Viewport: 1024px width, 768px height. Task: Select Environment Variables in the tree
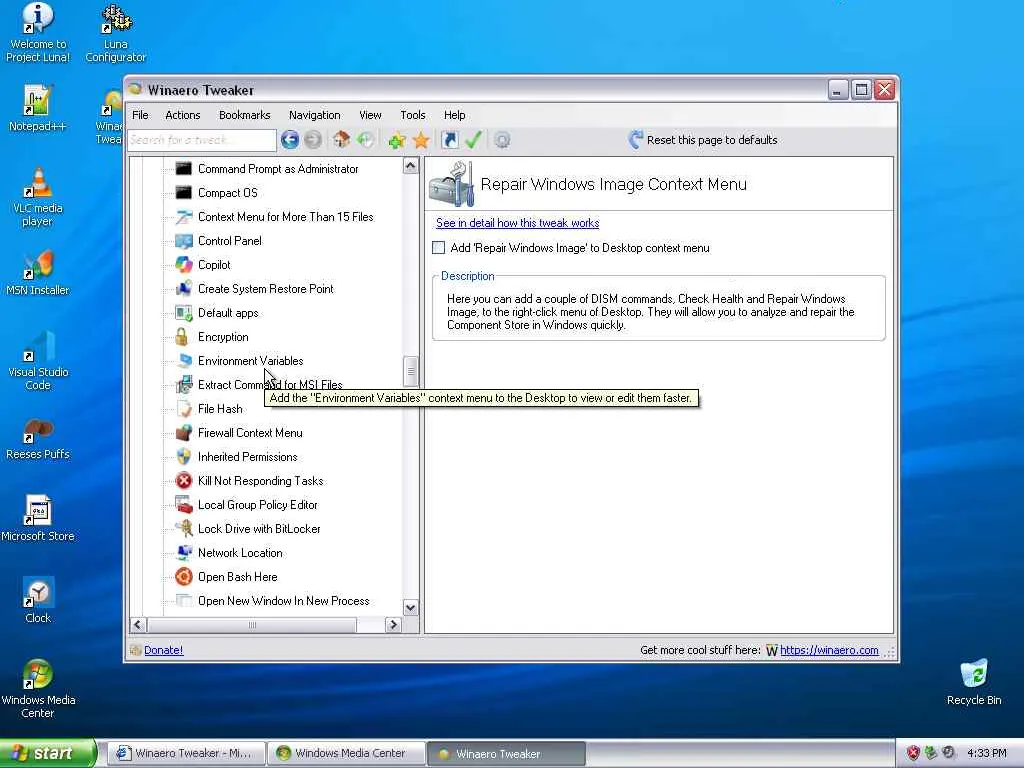(250, 360)
